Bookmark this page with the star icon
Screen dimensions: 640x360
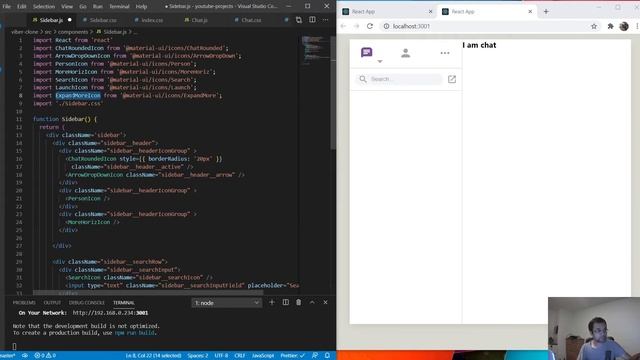pos(594,26)
